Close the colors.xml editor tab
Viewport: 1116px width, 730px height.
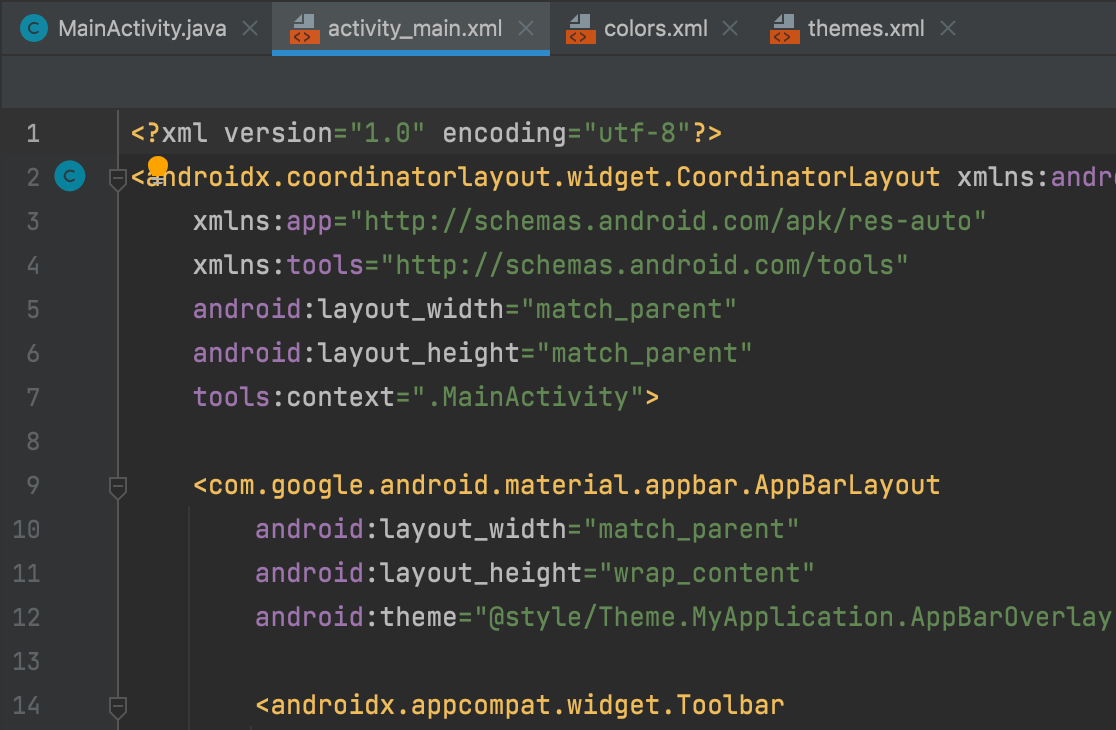[x=730, y=28]
